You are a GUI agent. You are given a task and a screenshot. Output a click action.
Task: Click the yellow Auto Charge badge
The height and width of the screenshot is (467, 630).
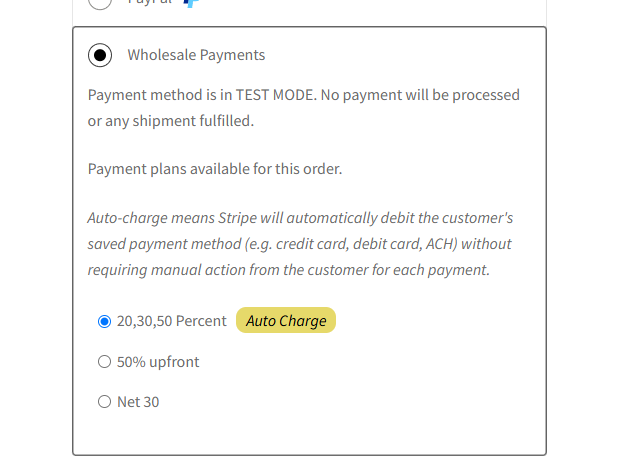point(286,320)
